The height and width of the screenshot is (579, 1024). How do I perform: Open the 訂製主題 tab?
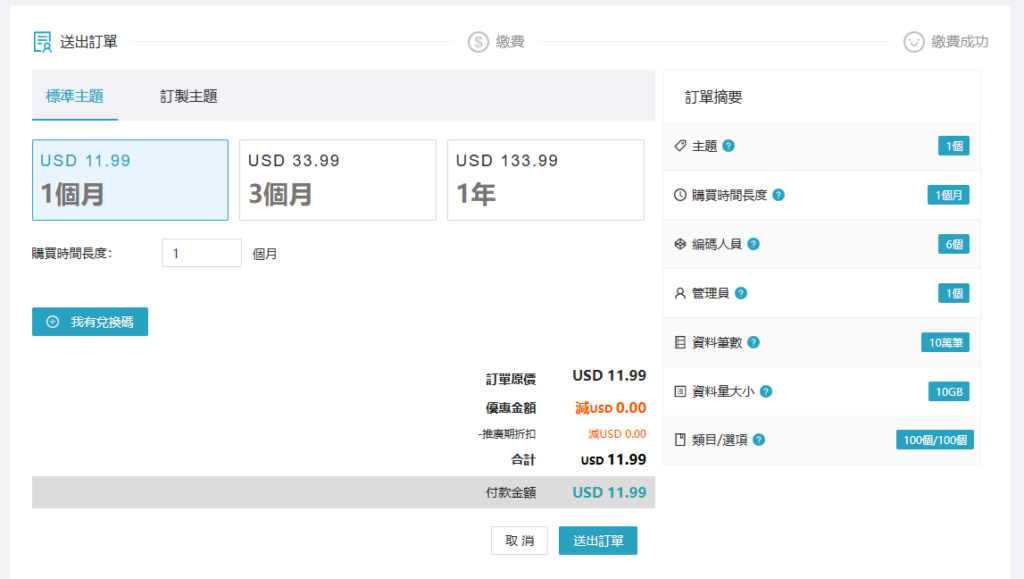[189, 97]
